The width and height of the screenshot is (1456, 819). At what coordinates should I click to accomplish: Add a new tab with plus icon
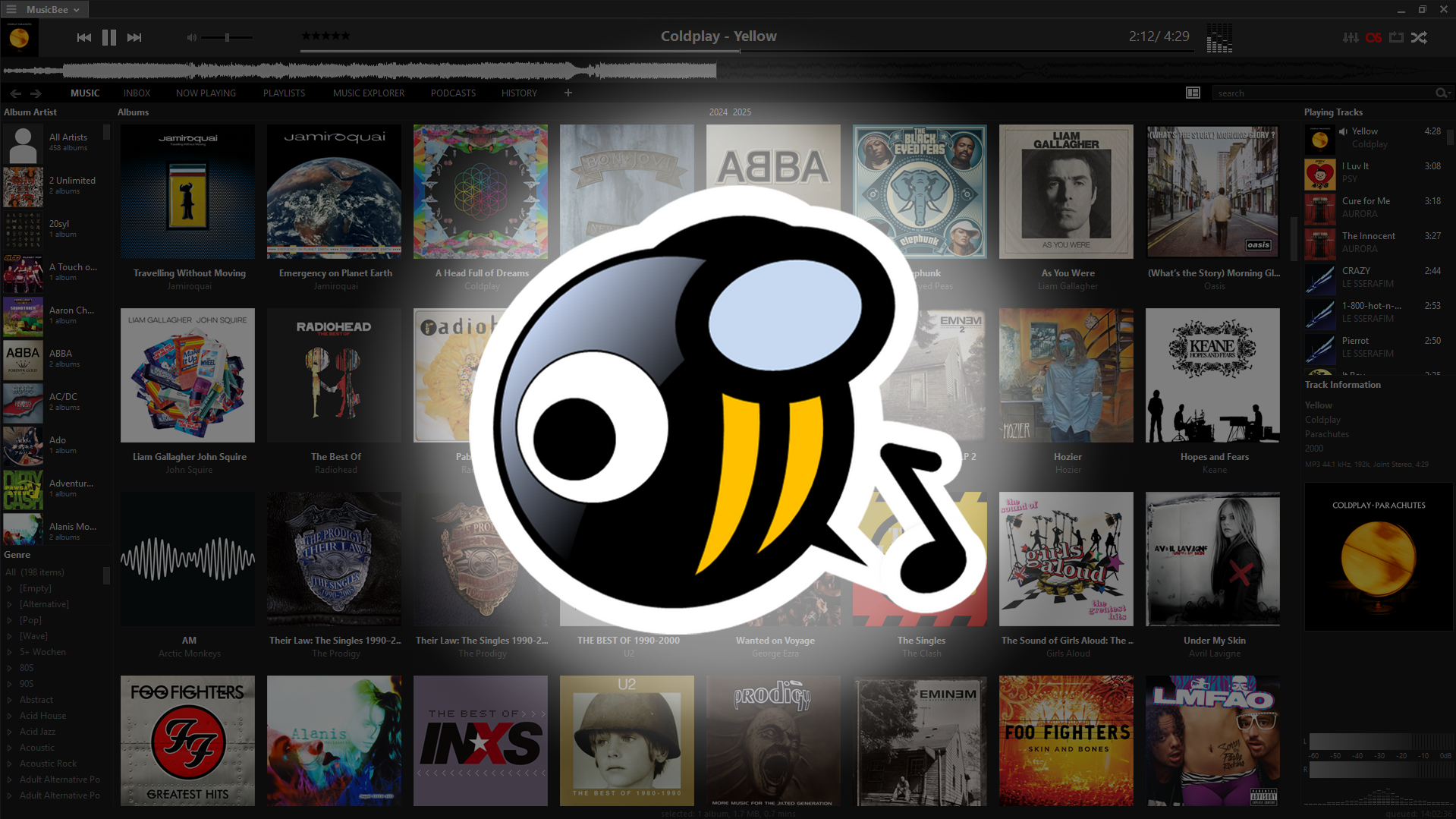coord(568,93)
